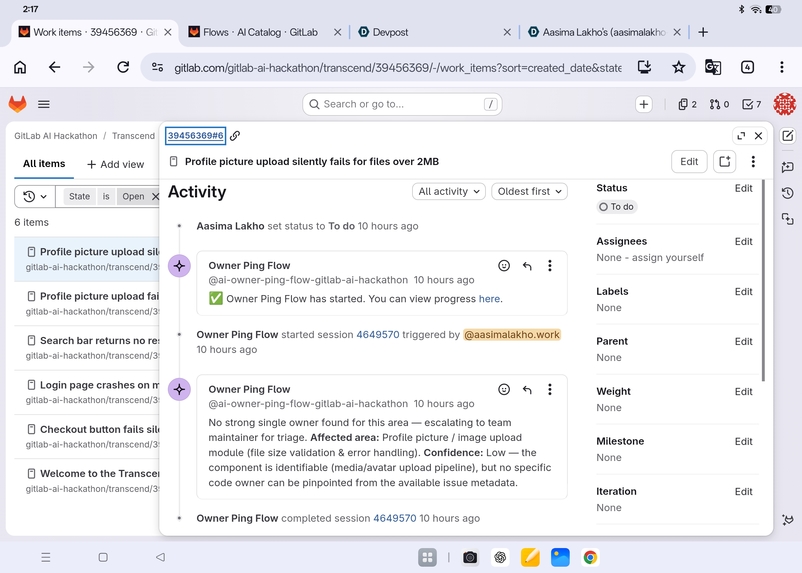The width and height of the screenshot is (802, 573).
Task: Click the Edit button for the work item title
Action: (x=689, y=162)
